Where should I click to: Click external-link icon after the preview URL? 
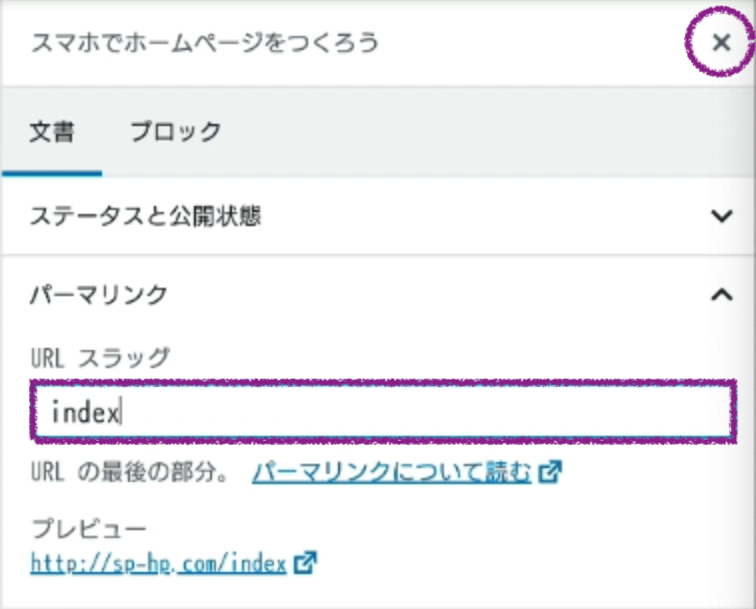click(x=305, y=563)
